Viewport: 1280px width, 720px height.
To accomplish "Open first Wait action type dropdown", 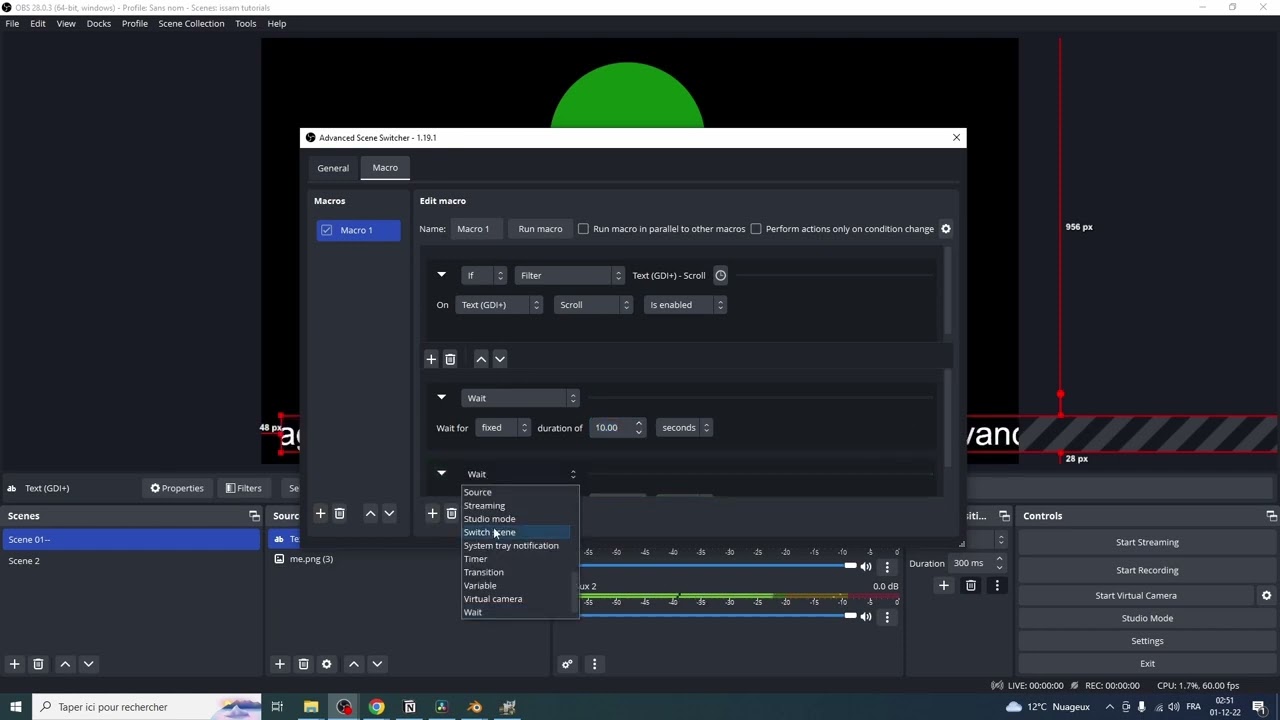I will point(521,398).
